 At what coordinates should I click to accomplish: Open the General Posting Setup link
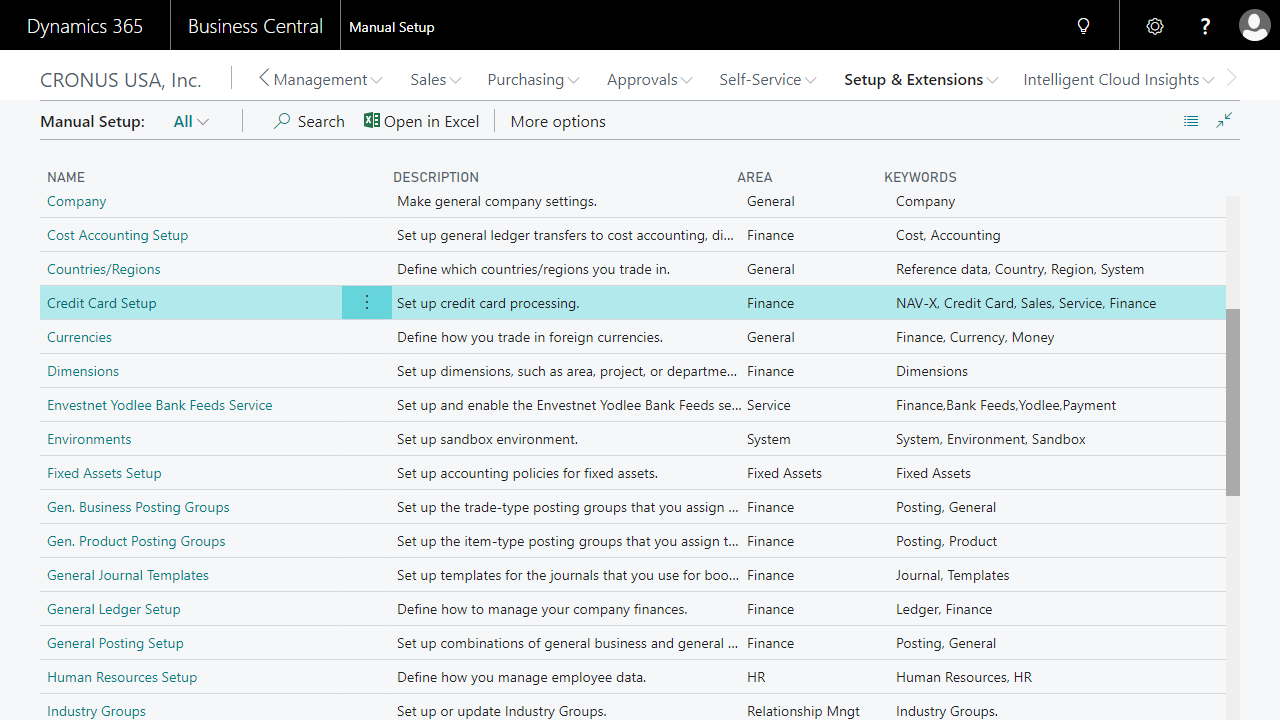point(116,643)
